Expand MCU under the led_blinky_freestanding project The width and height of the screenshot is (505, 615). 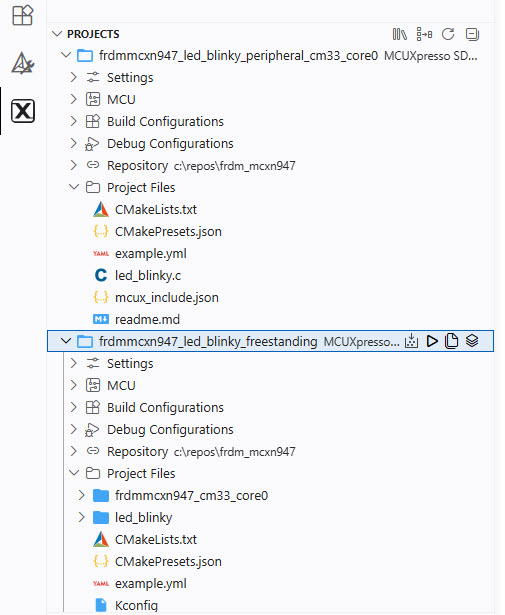pyautogui.click(x=73, y=385)
